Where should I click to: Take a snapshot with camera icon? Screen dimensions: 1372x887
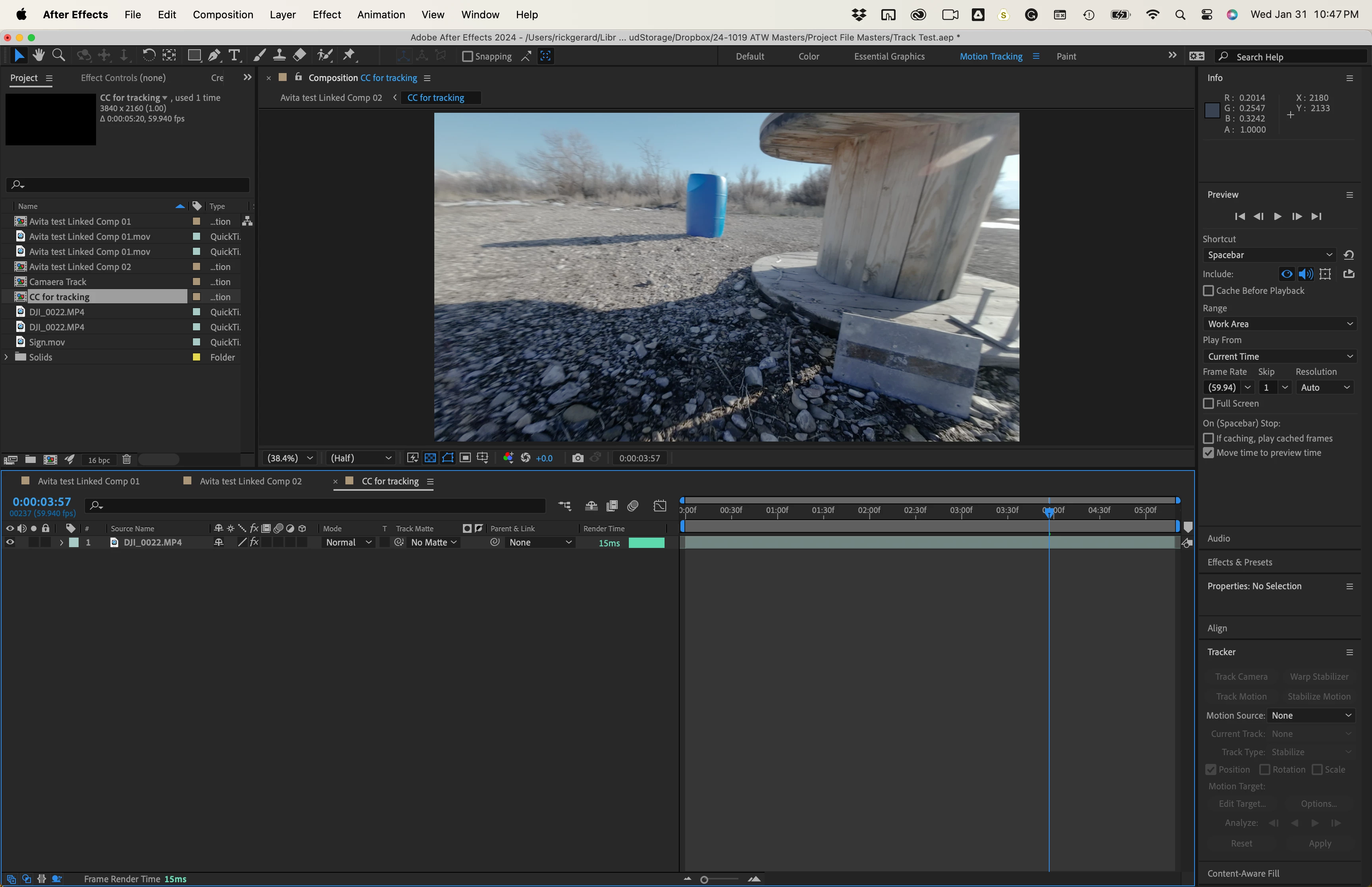pyautogui.click(x=578, y=458)
